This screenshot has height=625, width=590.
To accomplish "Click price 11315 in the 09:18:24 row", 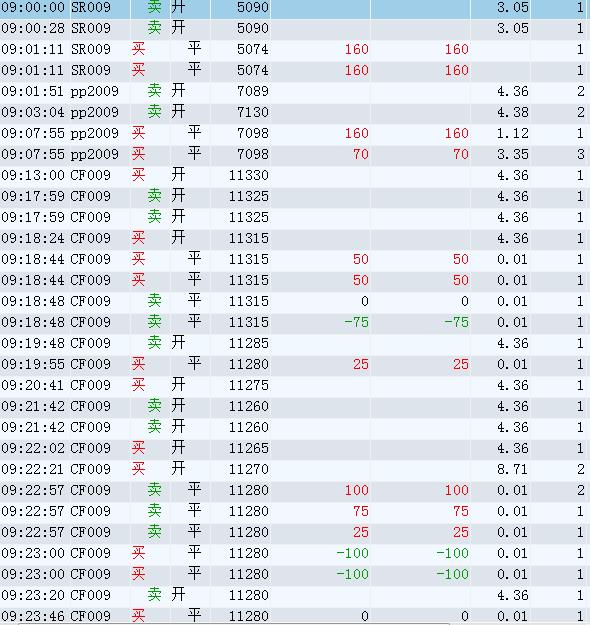I will [249, 238].
